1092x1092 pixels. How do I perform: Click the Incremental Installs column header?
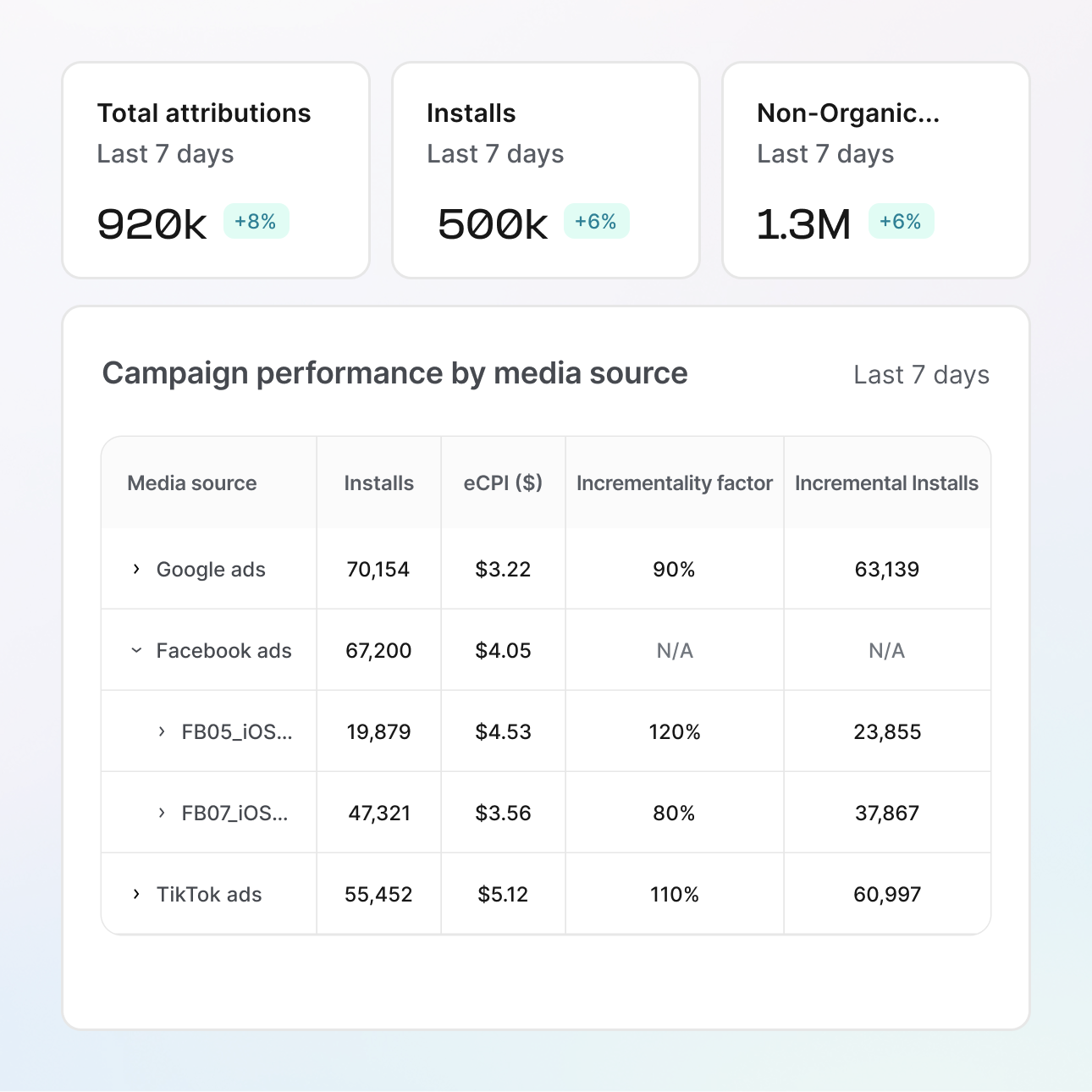point(886,483)
